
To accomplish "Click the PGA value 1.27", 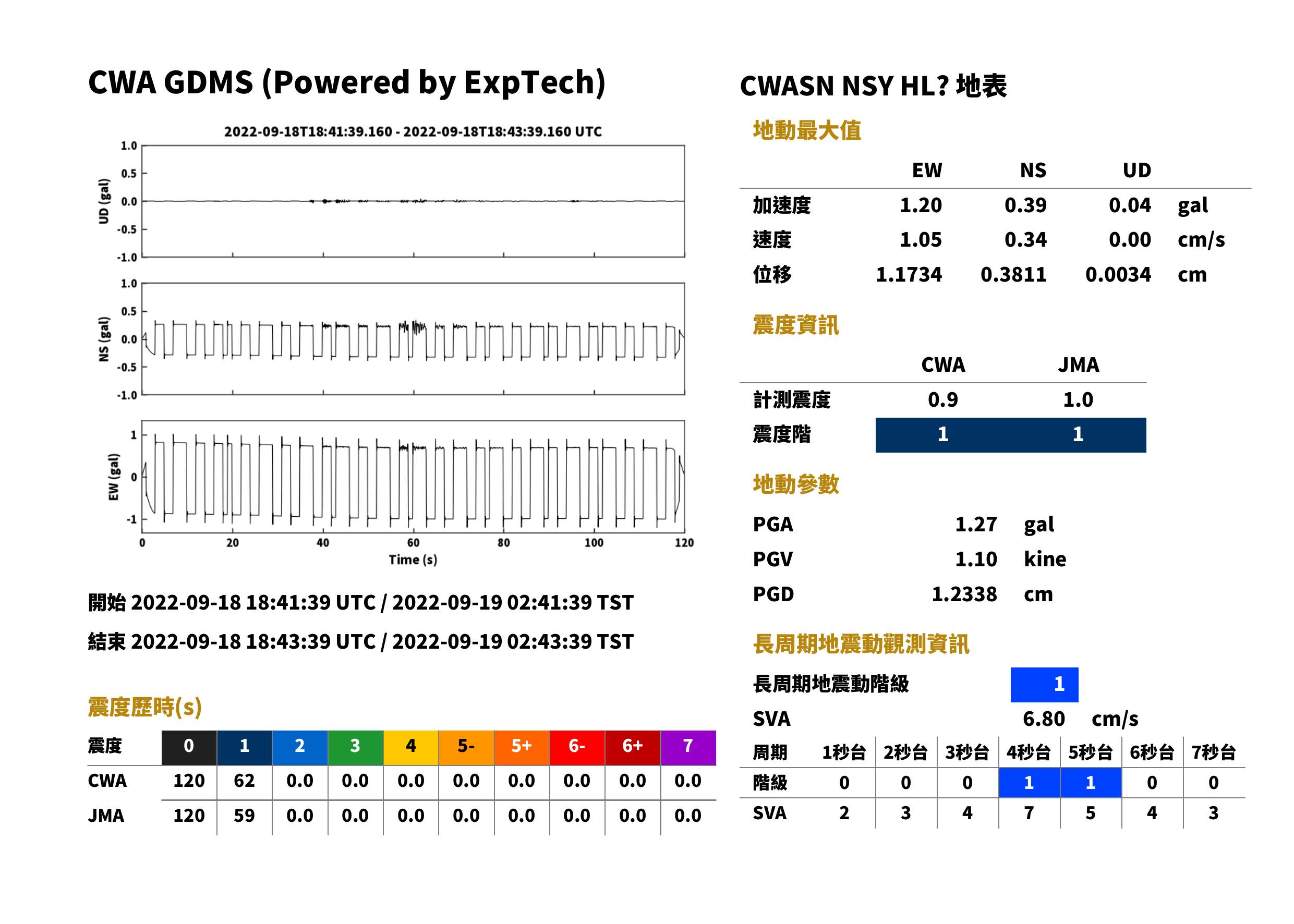I will click(x=975, y=524).
